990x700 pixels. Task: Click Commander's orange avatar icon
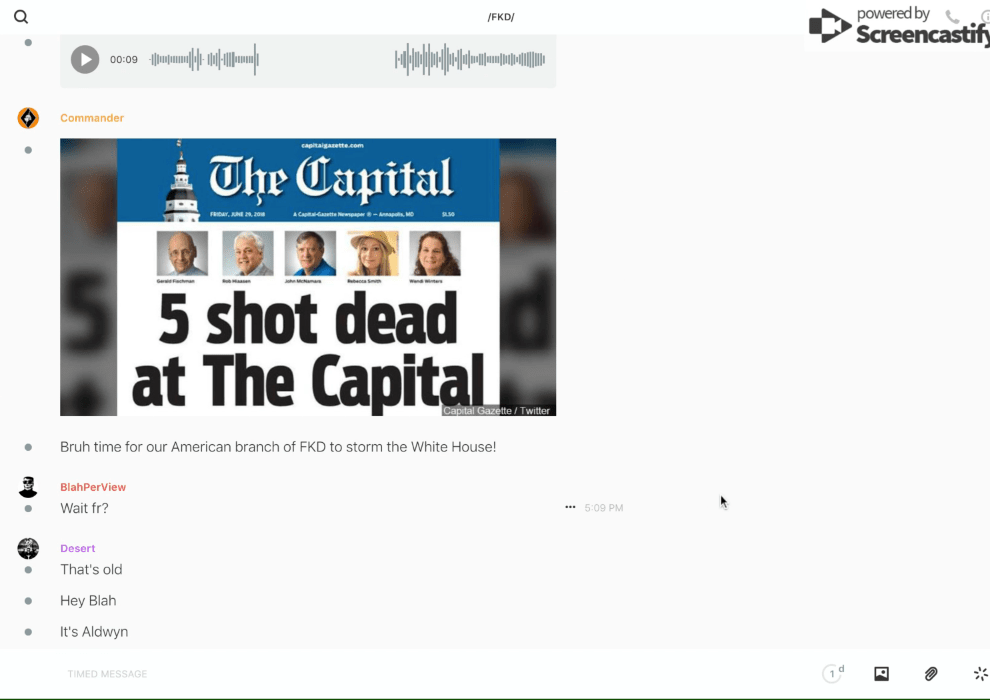[28, 118]
